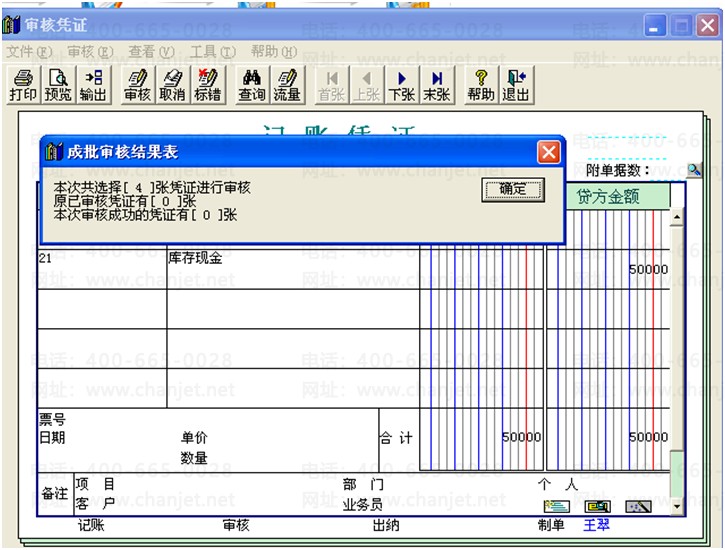Close the 成批审核结果表 dialog
725x550 pixels.
[x=548, y=152]
